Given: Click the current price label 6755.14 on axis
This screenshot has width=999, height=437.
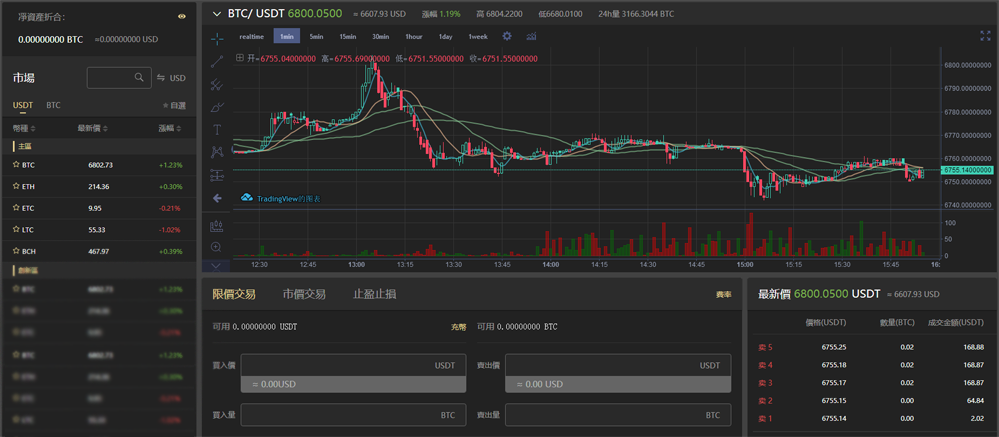Looking at the screenshot, I should (x=967, y=170).
